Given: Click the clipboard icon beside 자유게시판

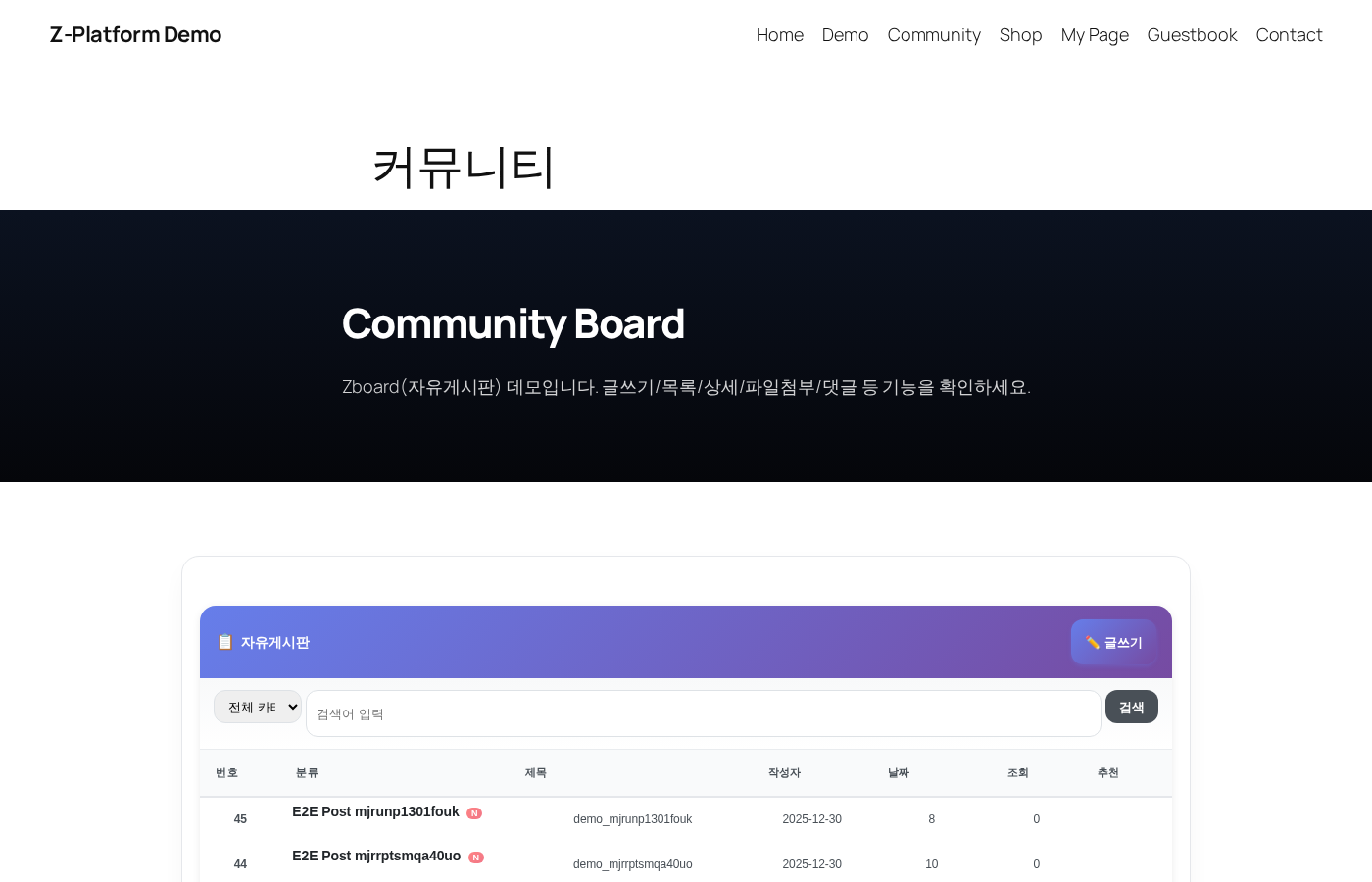Looking at the screenshot, I should [225, 642].
